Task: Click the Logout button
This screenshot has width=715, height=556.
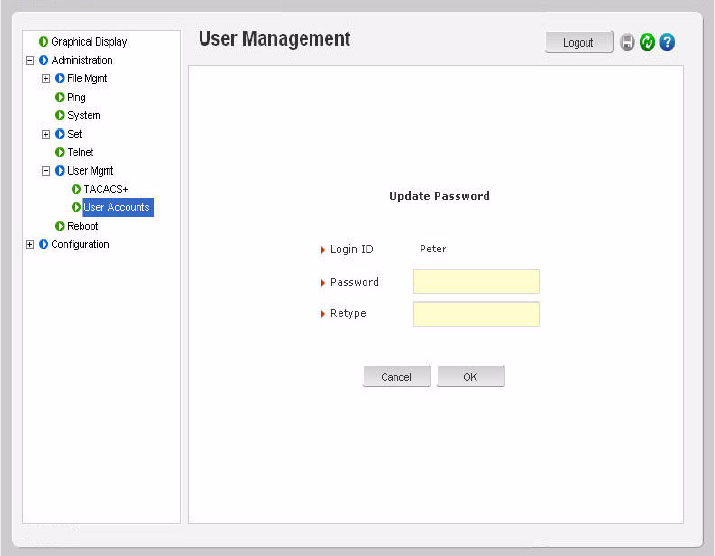Action: pyautogui.click(x=579, y=42)
